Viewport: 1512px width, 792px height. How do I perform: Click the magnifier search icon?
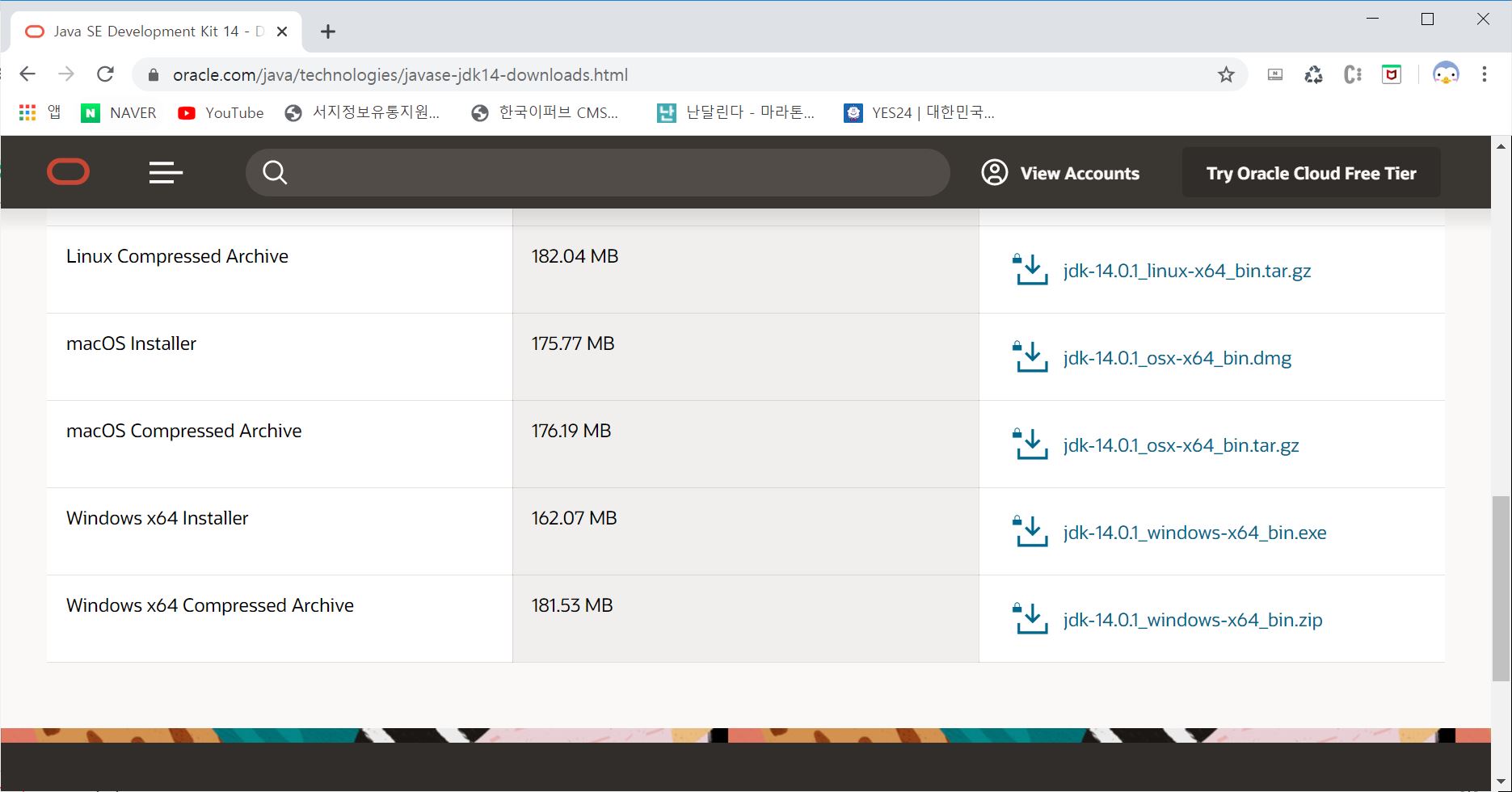point(275,172)
